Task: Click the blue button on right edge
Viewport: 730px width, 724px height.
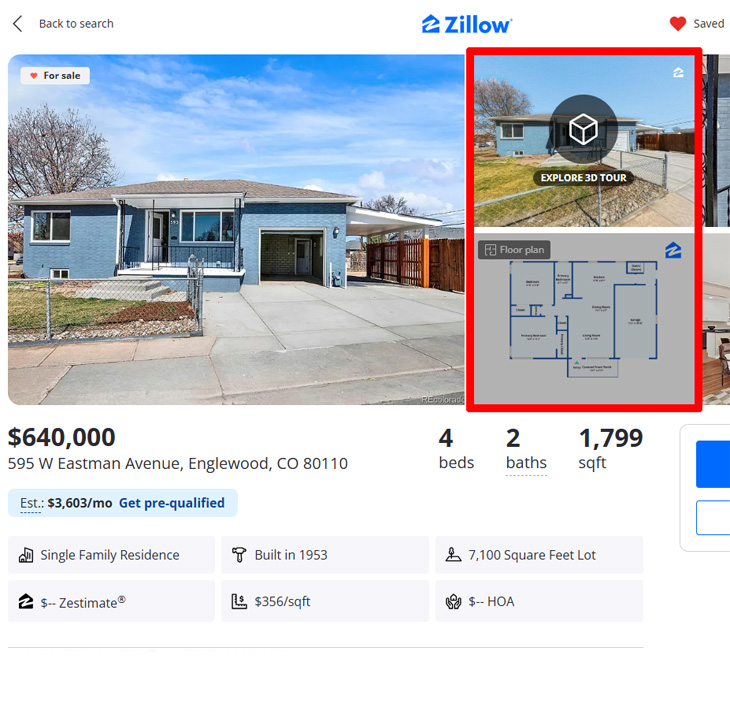Action: tap(713, 464)
